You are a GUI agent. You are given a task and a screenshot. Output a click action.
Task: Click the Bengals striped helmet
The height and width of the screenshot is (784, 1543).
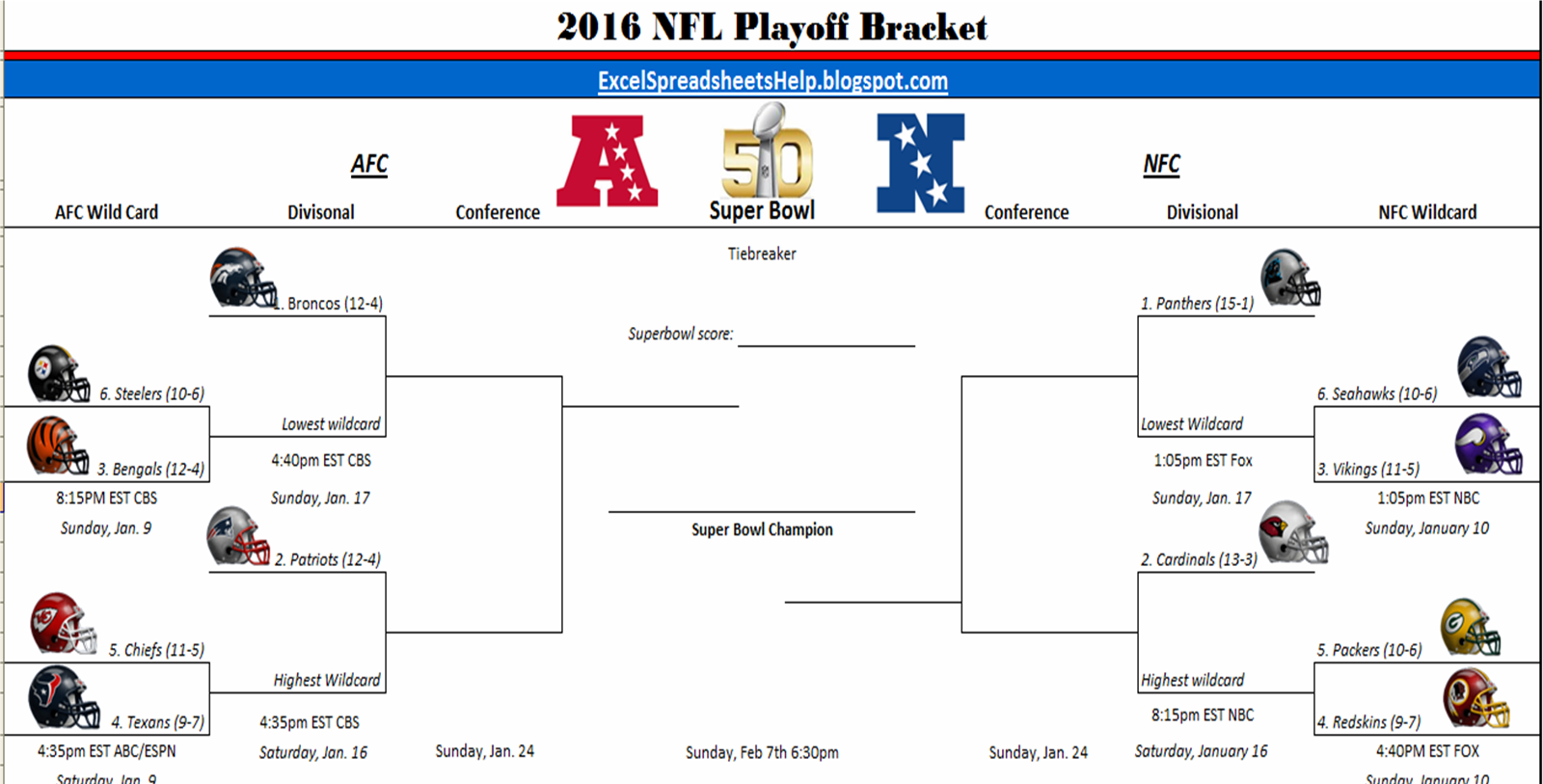(x=58, y=446)
